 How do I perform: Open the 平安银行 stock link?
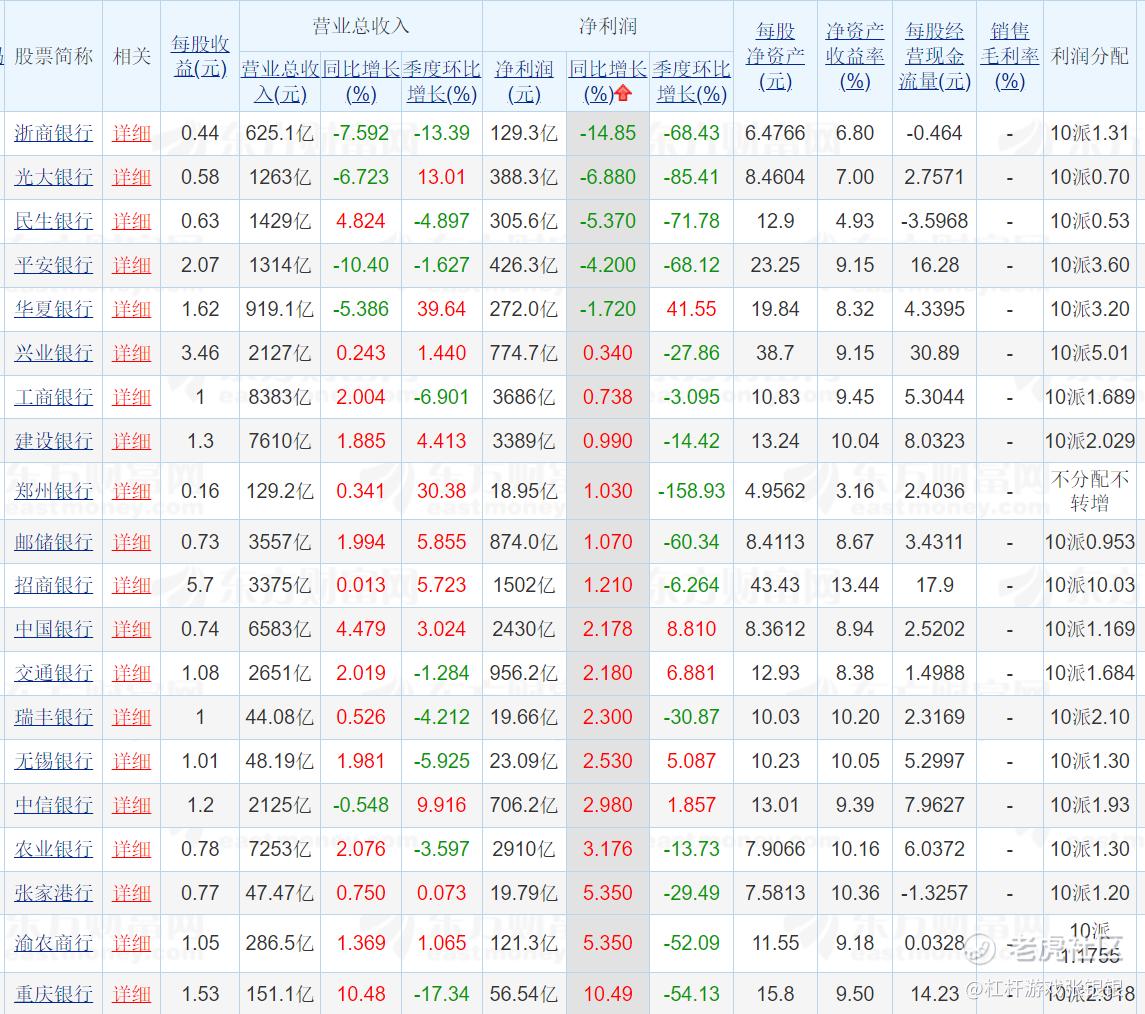(x=53, y=265)
